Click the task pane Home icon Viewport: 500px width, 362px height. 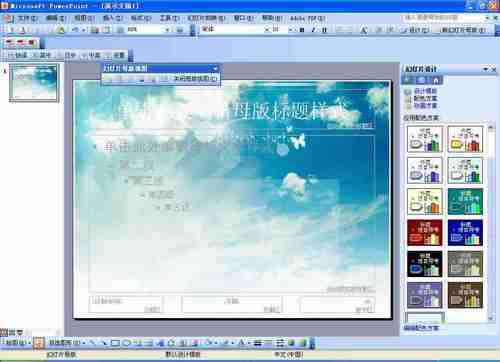pos(436,80)
